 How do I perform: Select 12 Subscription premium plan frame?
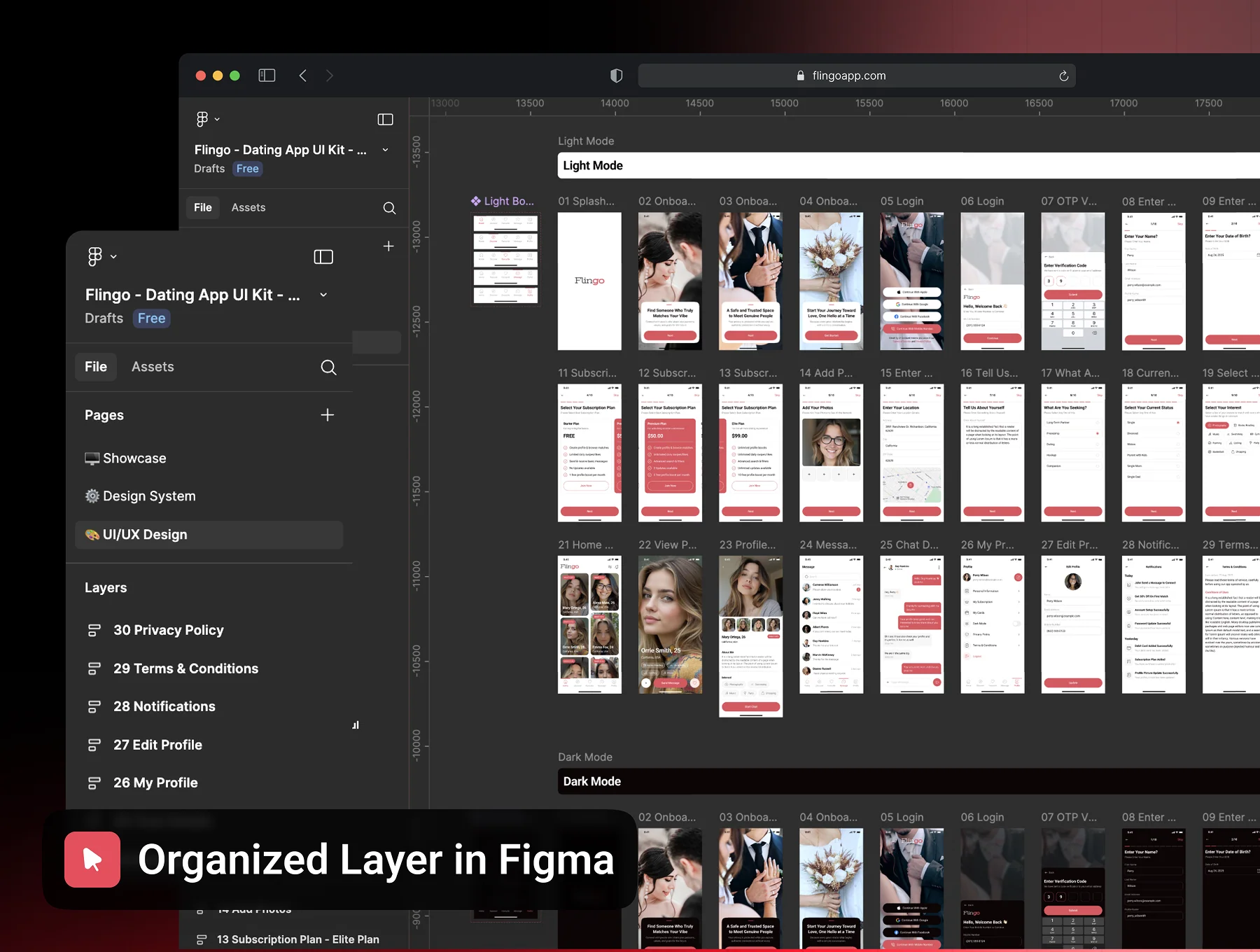(x=670, y=453)
